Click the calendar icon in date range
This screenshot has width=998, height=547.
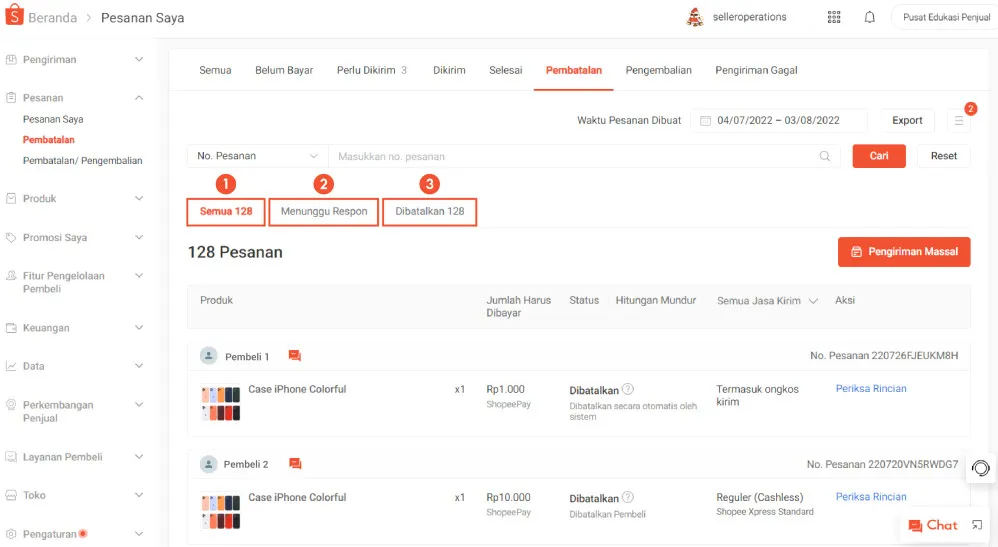705,120
